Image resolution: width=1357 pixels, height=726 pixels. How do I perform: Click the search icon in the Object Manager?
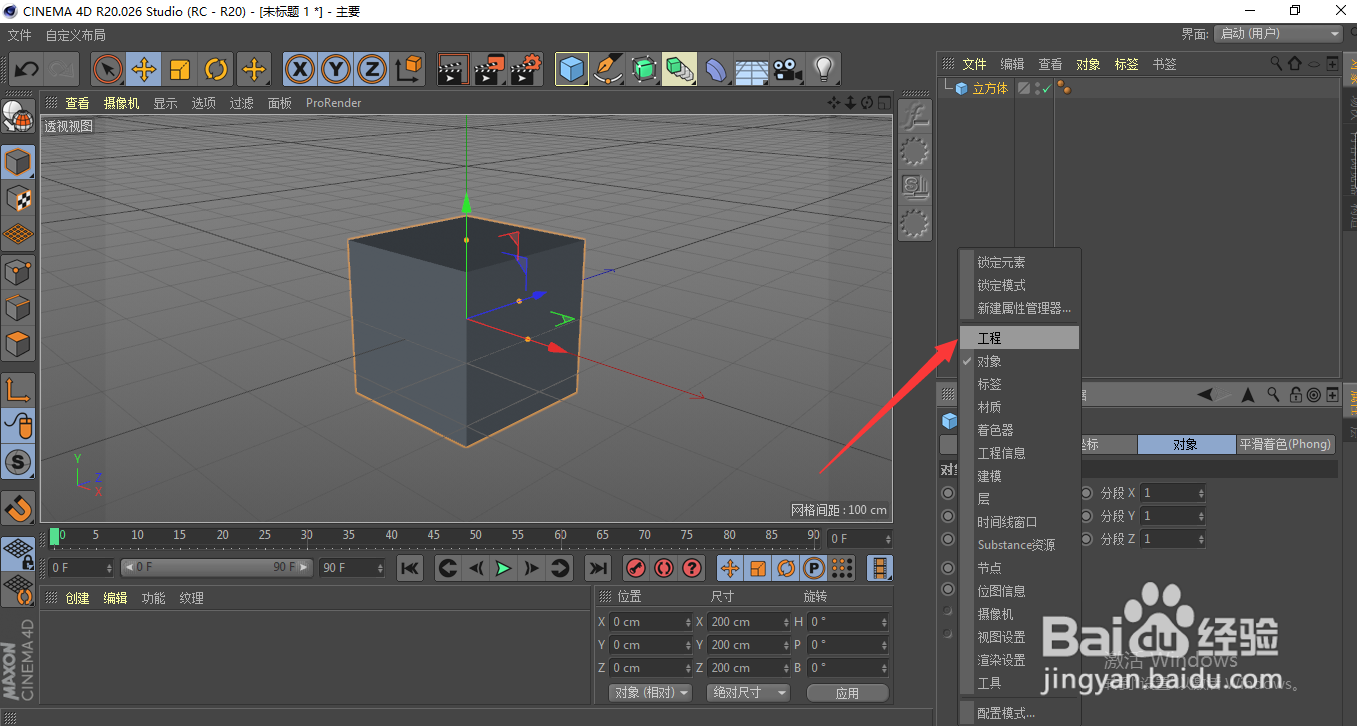[1276, 63]
